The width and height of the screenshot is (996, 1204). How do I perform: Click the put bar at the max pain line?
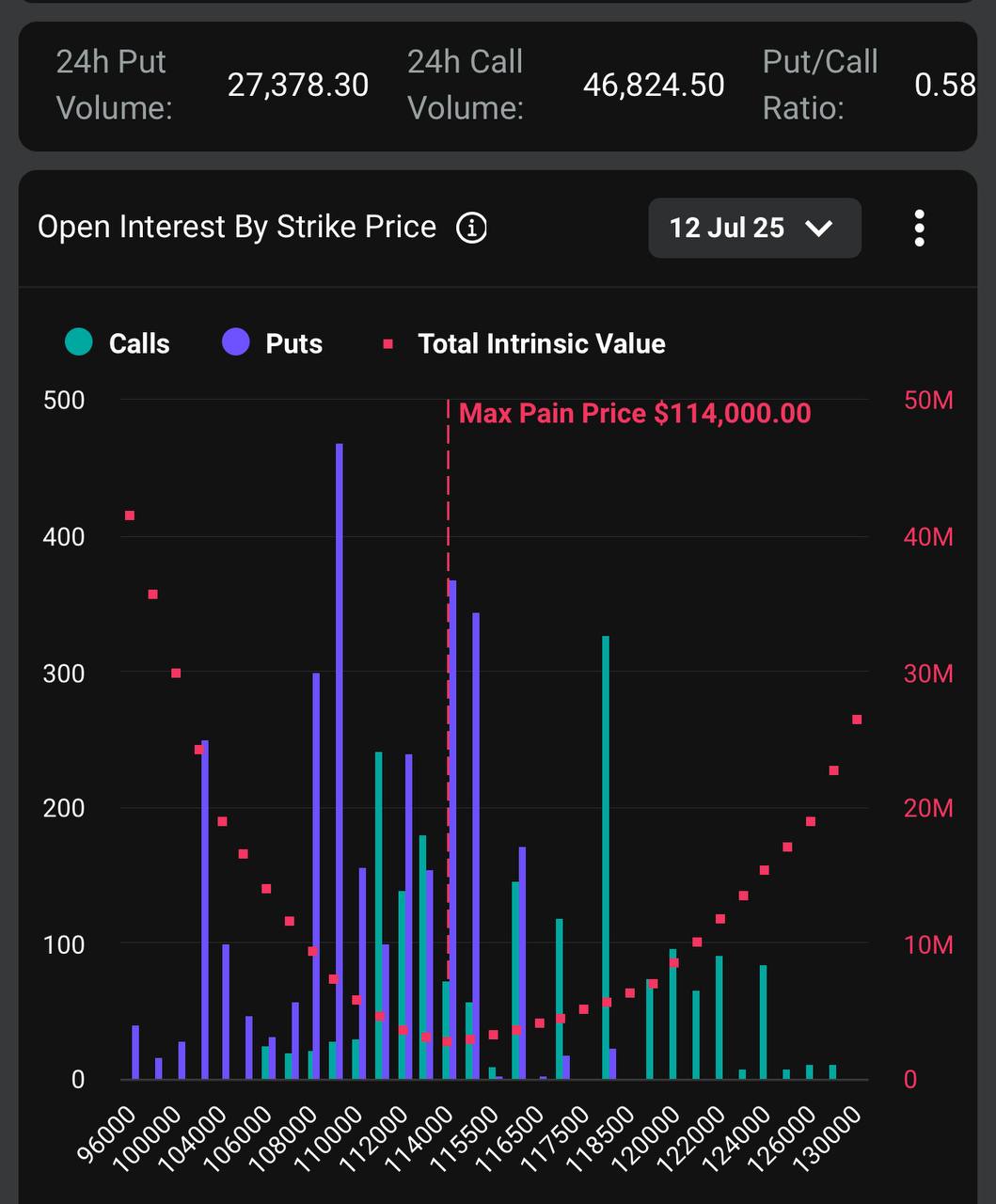point(453,830)
